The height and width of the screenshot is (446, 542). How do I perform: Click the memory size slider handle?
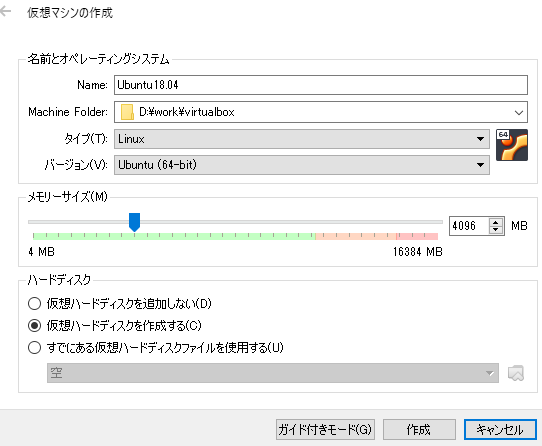coord(134,222)
